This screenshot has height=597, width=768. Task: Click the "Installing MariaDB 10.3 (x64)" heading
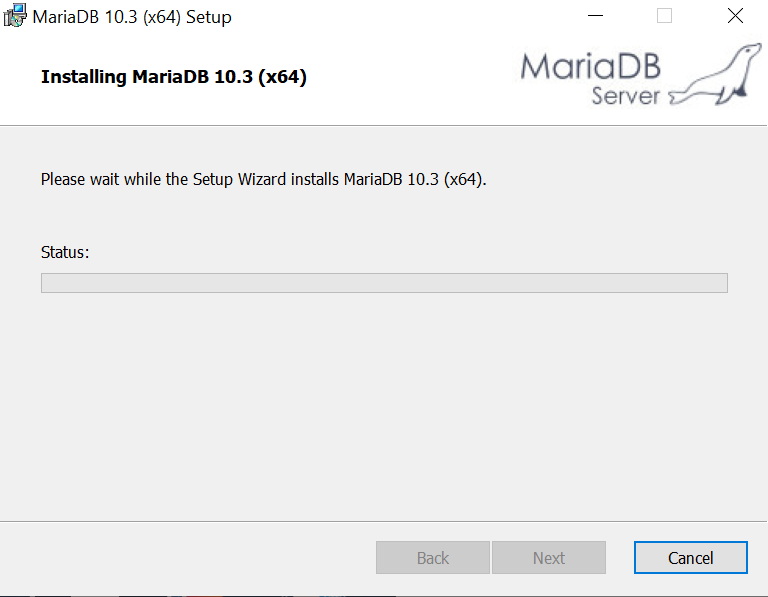point(174,77)
